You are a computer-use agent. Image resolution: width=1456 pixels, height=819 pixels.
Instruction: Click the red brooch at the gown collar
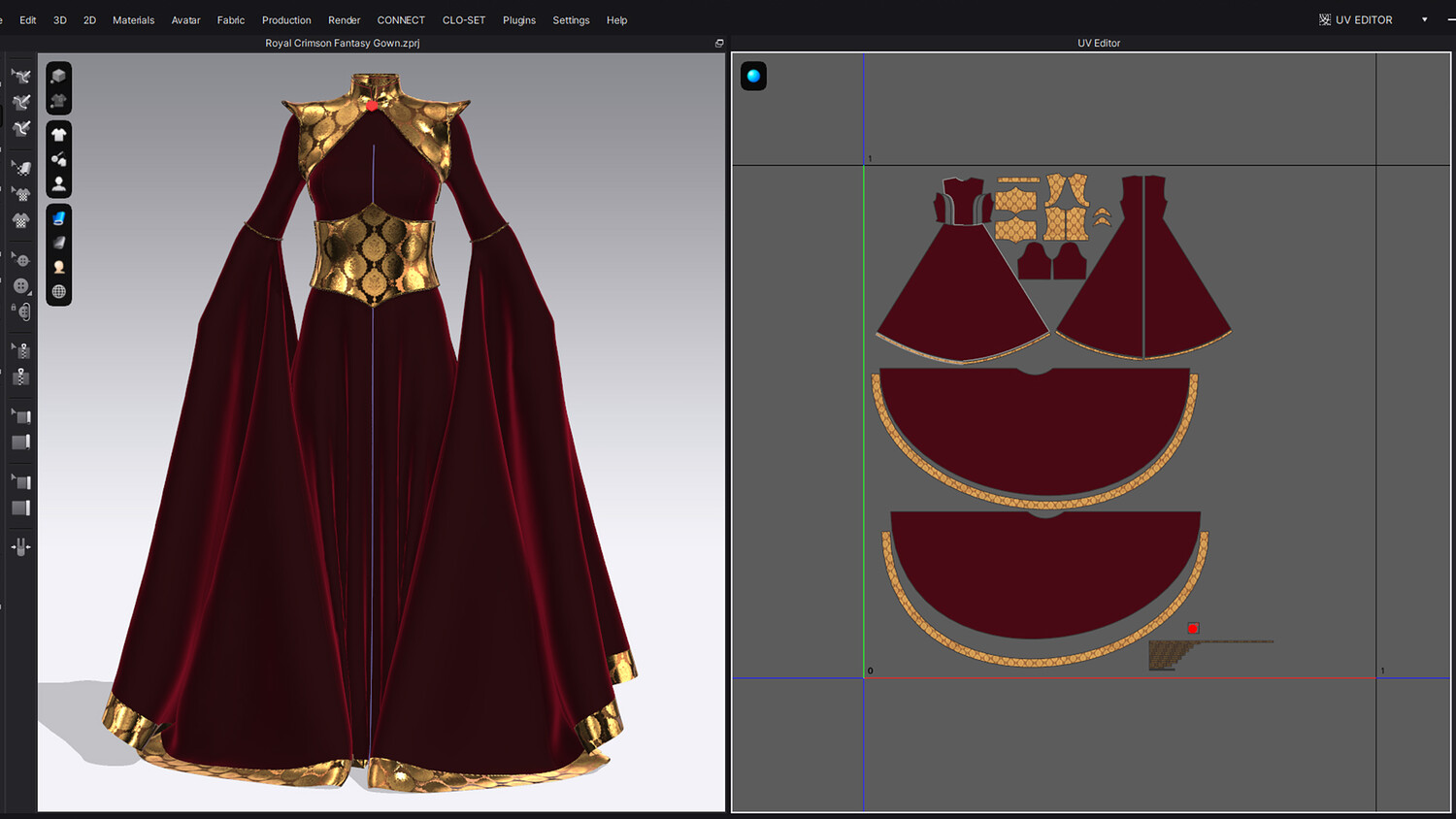click(373, 105)
